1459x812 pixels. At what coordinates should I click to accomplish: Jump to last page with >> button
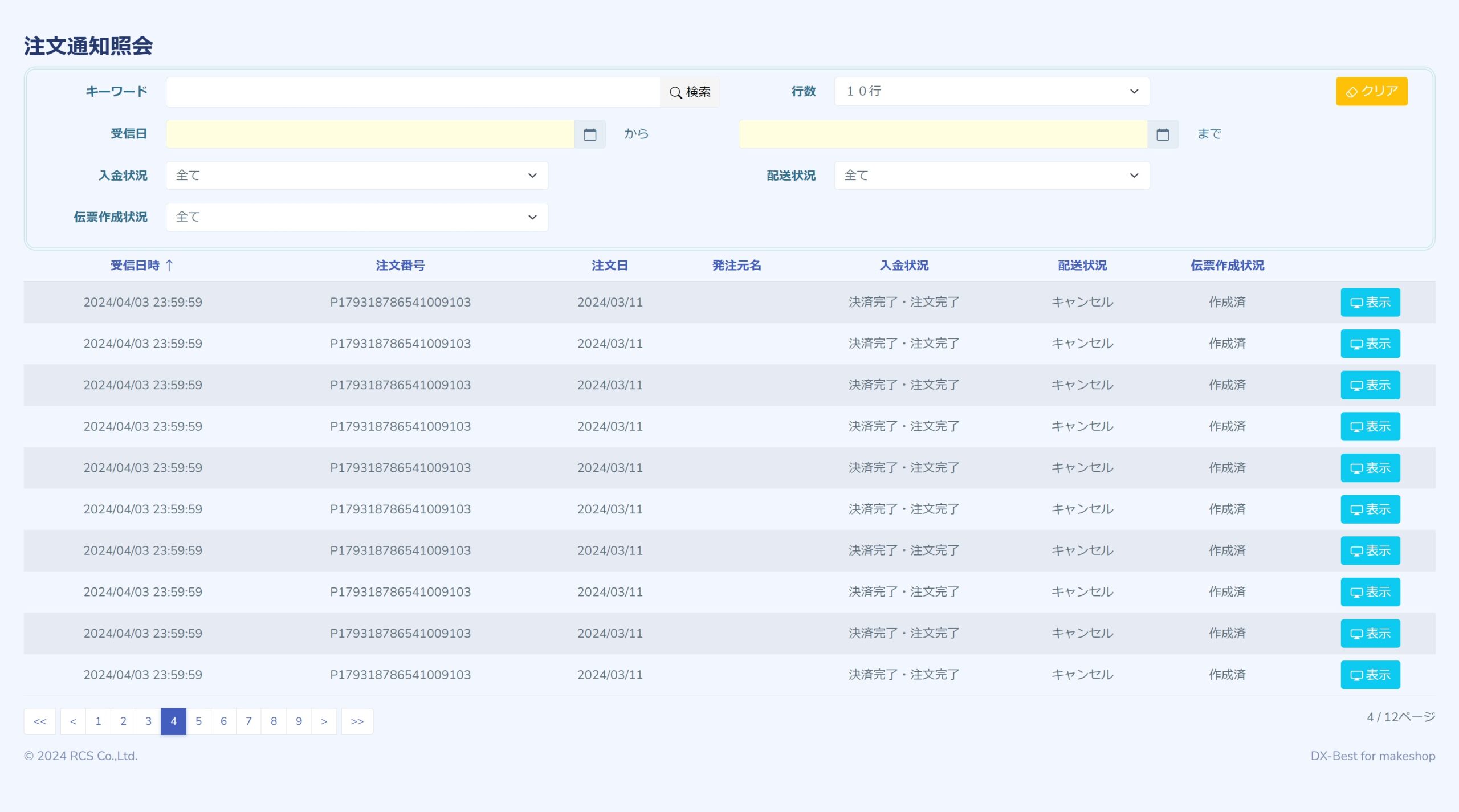pos(357,721)
